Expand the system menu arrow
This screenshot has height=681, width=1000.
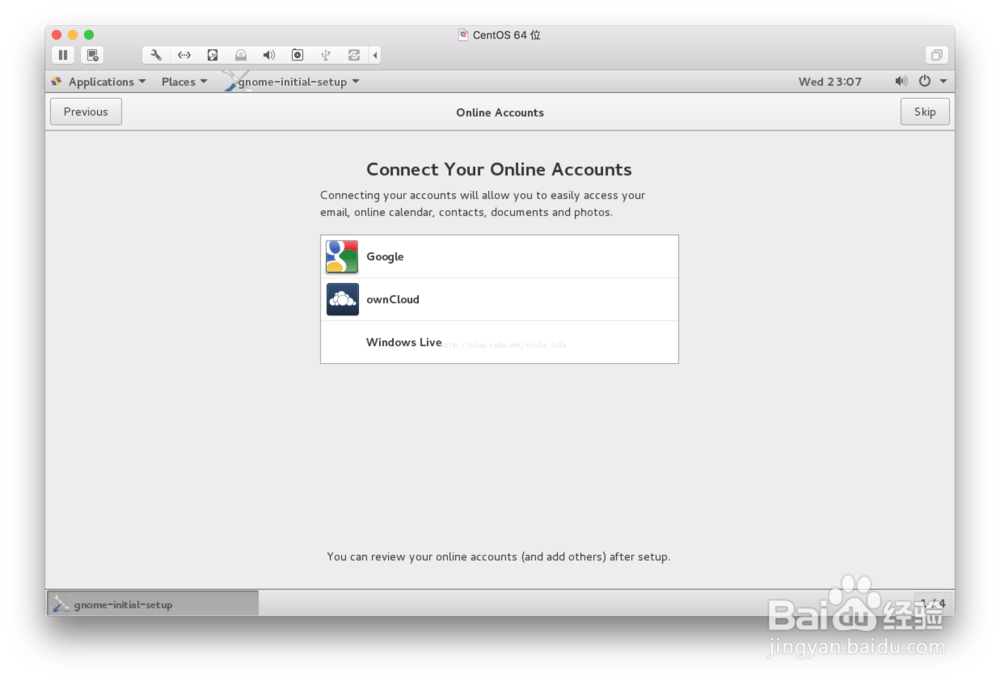[x=943, y=81]
